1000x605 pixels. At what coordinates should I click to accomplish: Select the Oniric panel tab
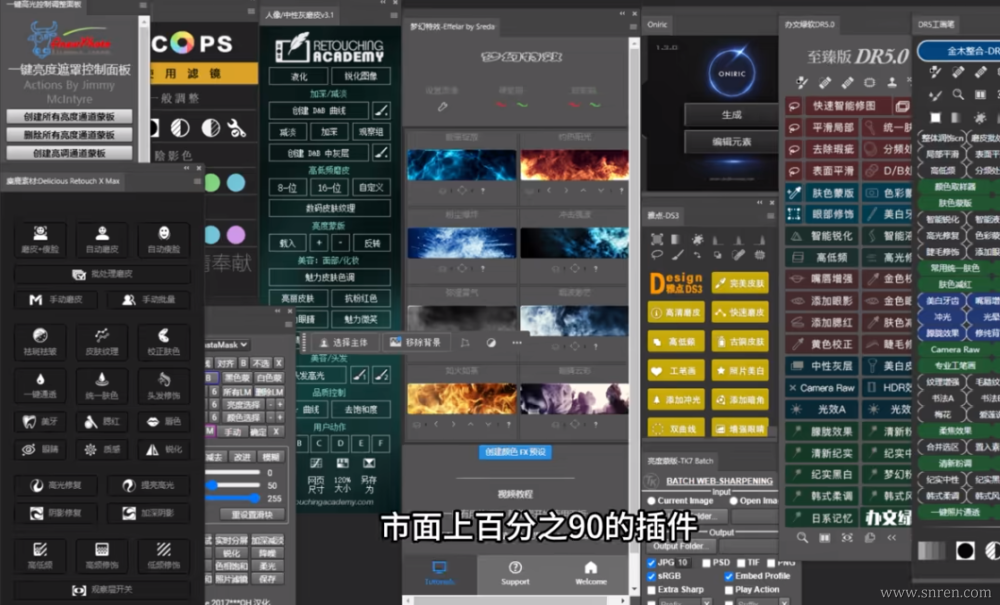pos(657,24)
